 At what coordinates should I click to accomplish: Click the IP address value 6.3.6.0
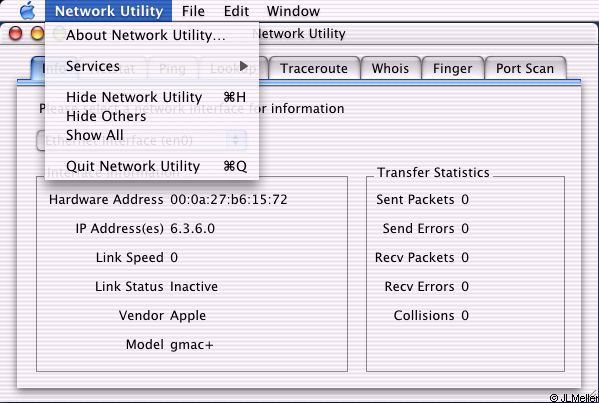[x=193, y=228]
